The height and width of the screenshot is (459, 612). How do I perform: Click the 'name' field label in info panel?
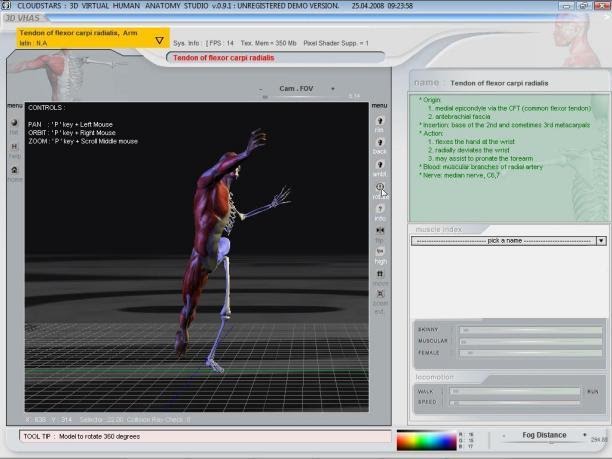[426, 83]
